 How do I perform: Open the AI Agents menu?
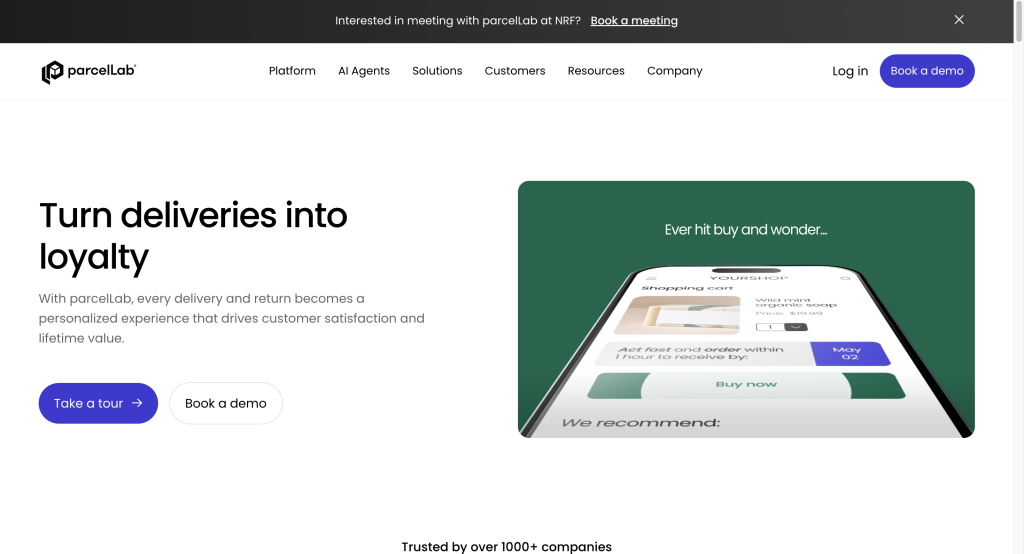[x=364, y=71]
